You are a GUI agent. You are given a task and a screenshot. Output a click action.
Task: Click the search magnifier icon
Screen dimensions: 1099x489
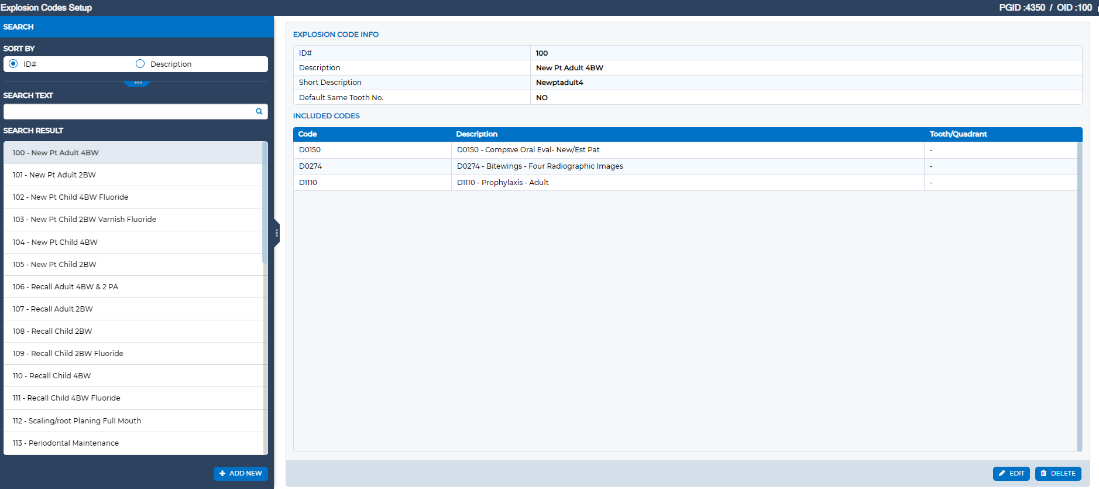tap(259, 112)
